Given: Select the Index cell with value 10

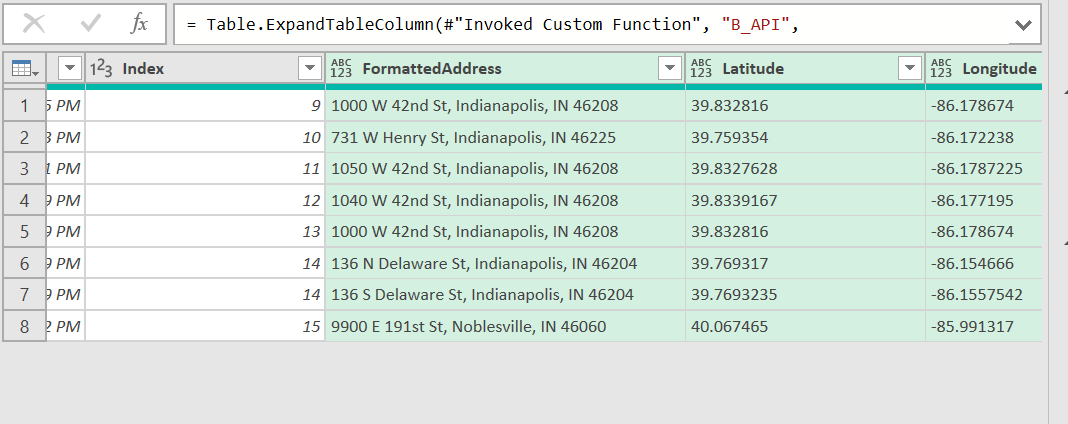Looking at the screenshot, I should click(205, 137).
